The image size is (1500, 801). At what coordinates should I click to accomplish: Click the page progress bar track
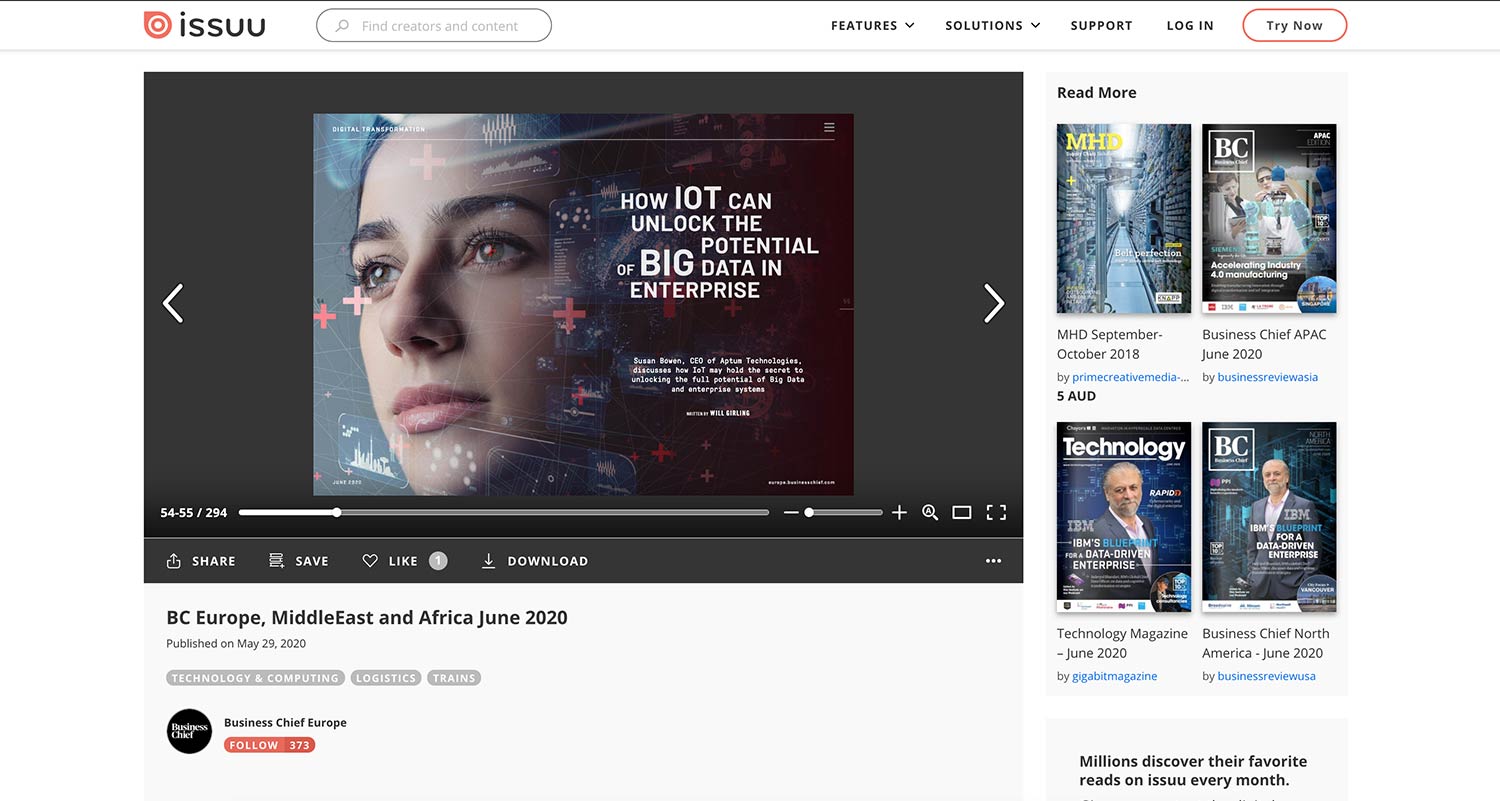pyautogui.click(x=504, y=512)
